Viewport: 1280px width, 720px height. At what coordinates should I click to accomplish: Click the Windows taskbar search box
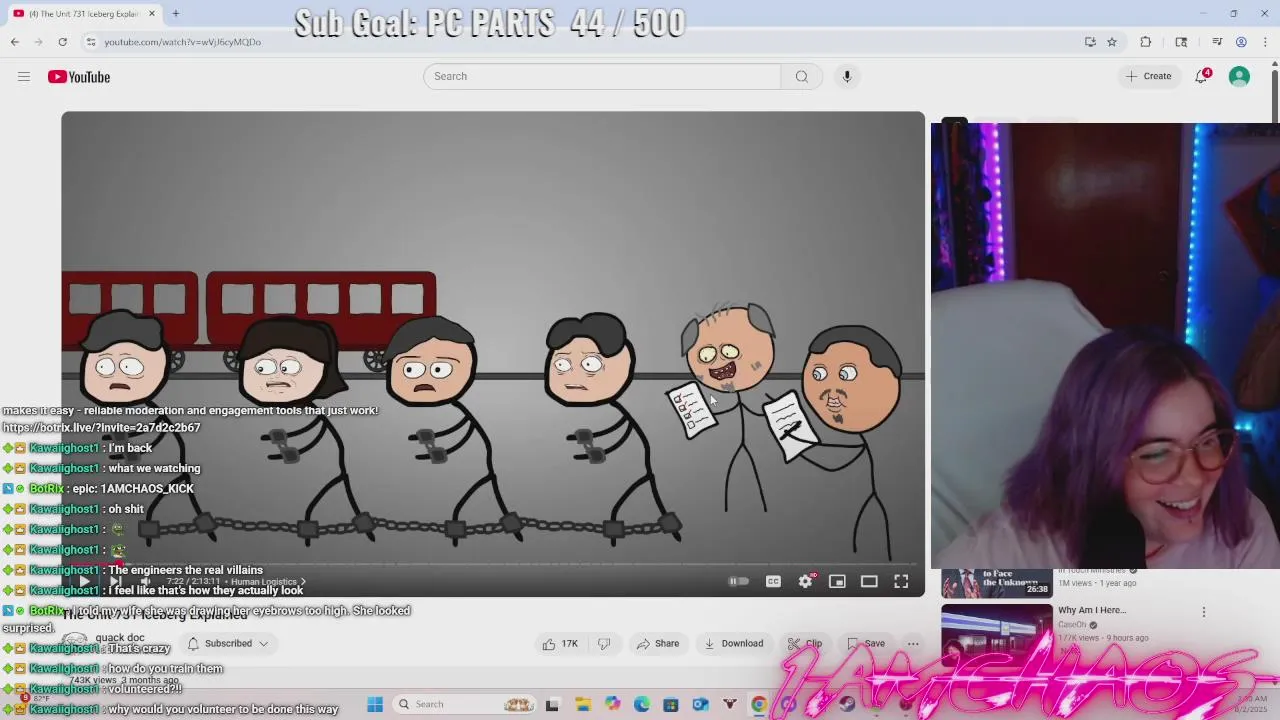[x=465, y=704]
